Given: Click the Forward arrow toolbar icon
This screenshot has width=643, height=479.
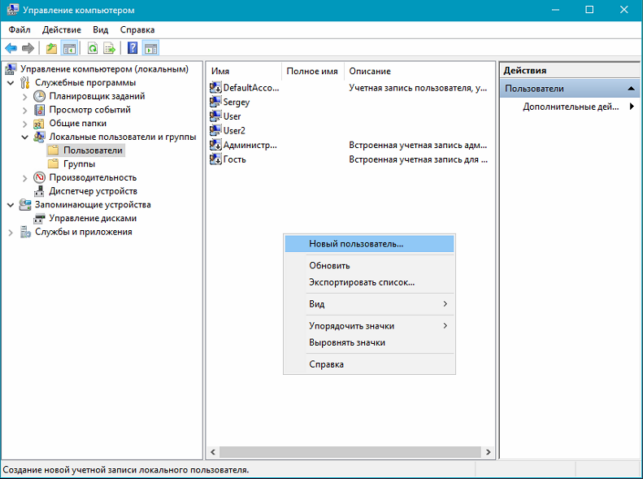Looking at the screenshot, I should (28, 48).
